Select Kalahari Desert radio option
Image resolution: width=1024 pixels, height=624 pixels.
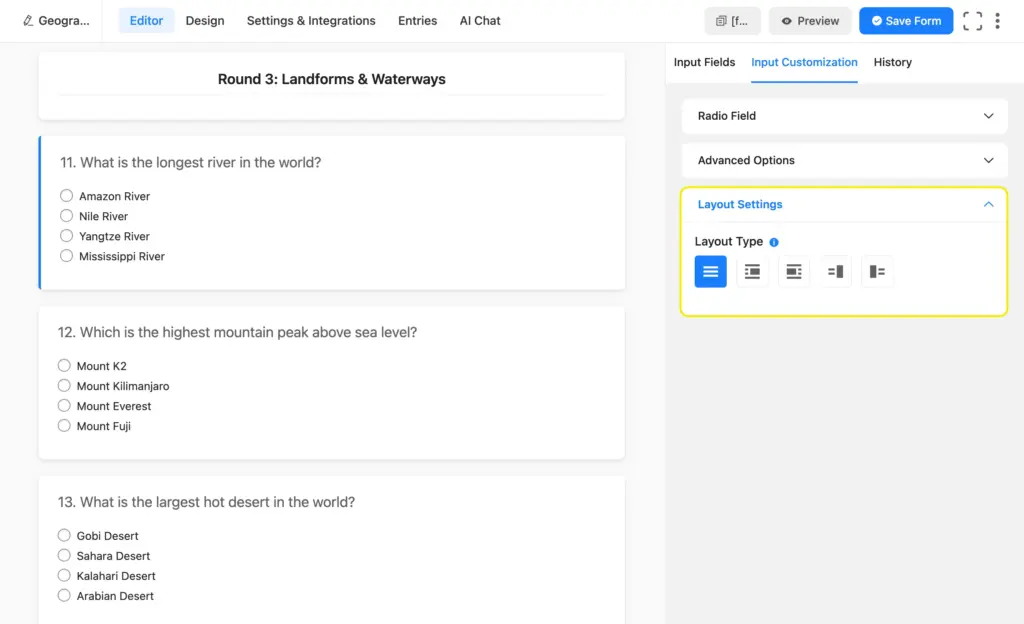pyautogui.click(x=64, y=576)
